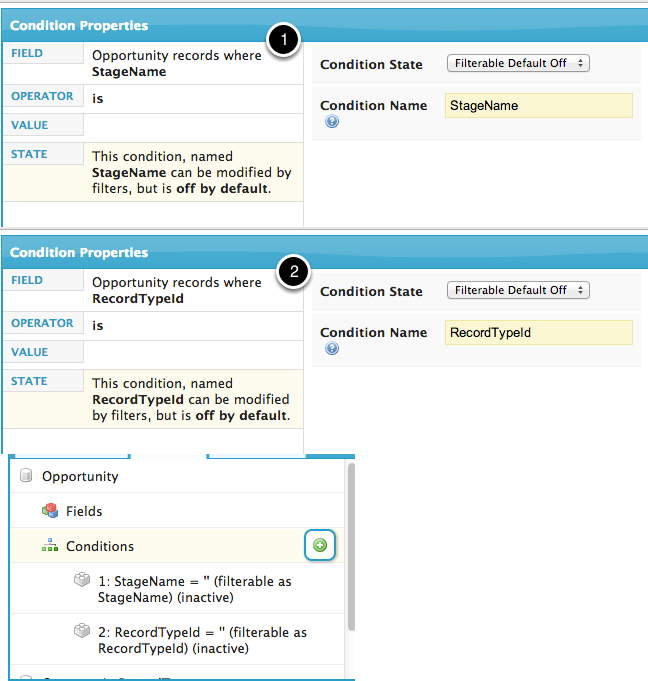Select the Opportunity node in the tree

pos(80,477)
